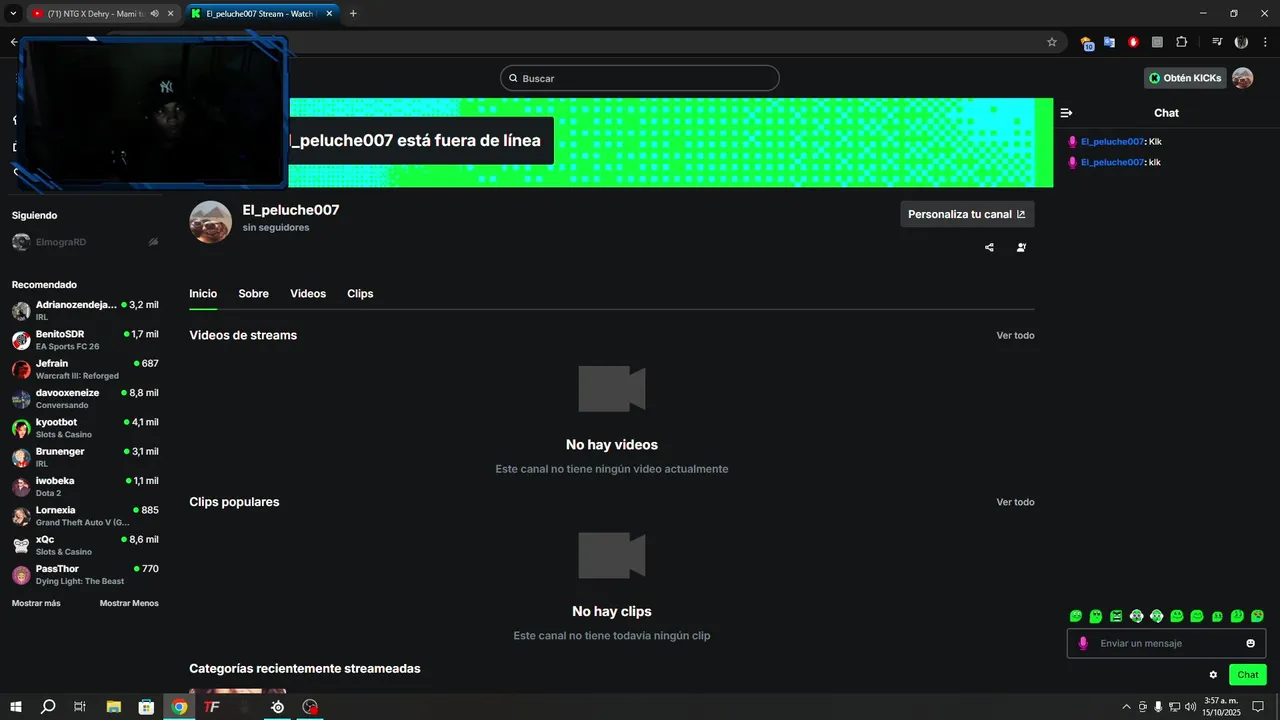Click the sin seguidores text
The height and width of the screenshot is (720, 1280).
coord(276,228)
